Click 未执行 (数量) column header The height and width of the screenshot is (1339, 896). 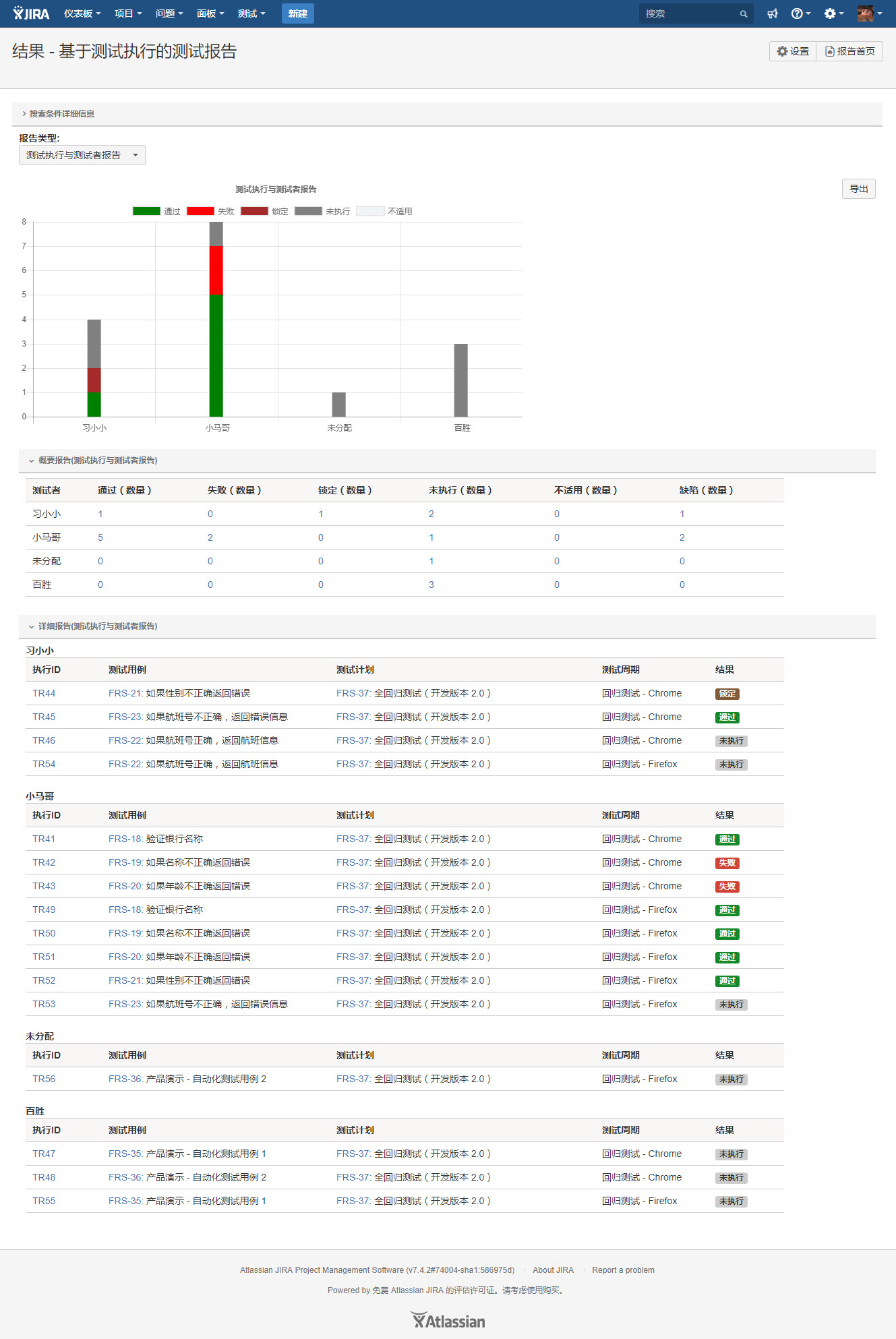click(x=460, y=490)
